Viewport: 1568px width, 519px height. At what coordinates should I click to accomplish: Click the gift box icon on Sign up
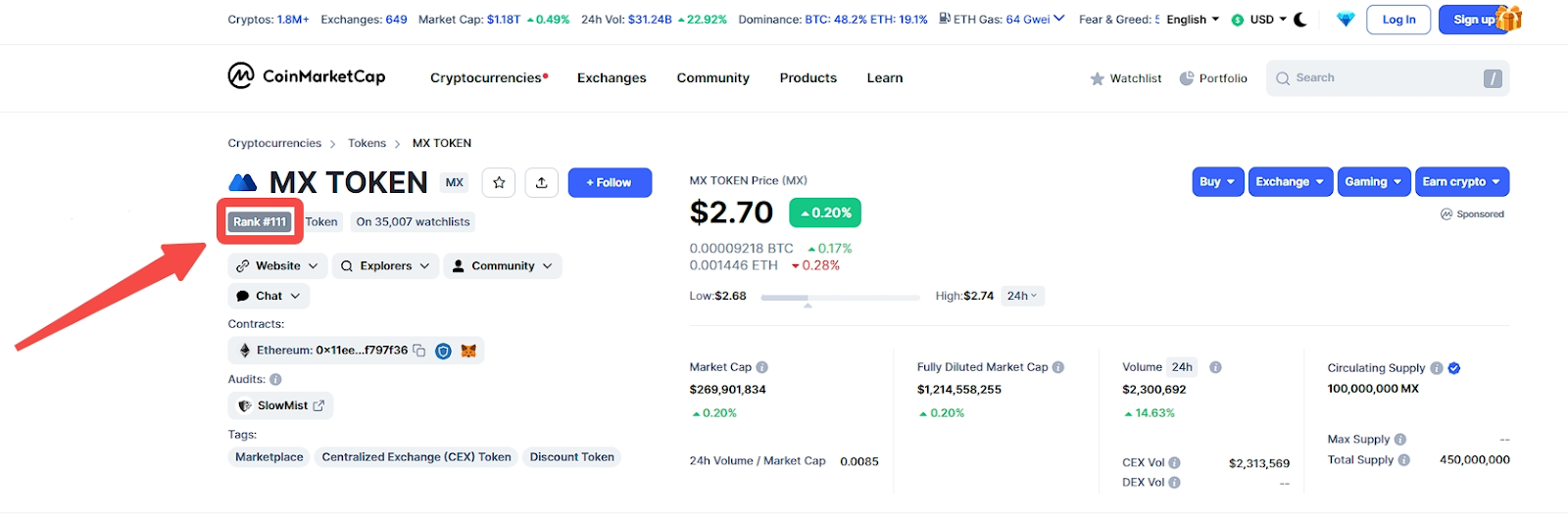(x=1509, y=18)
